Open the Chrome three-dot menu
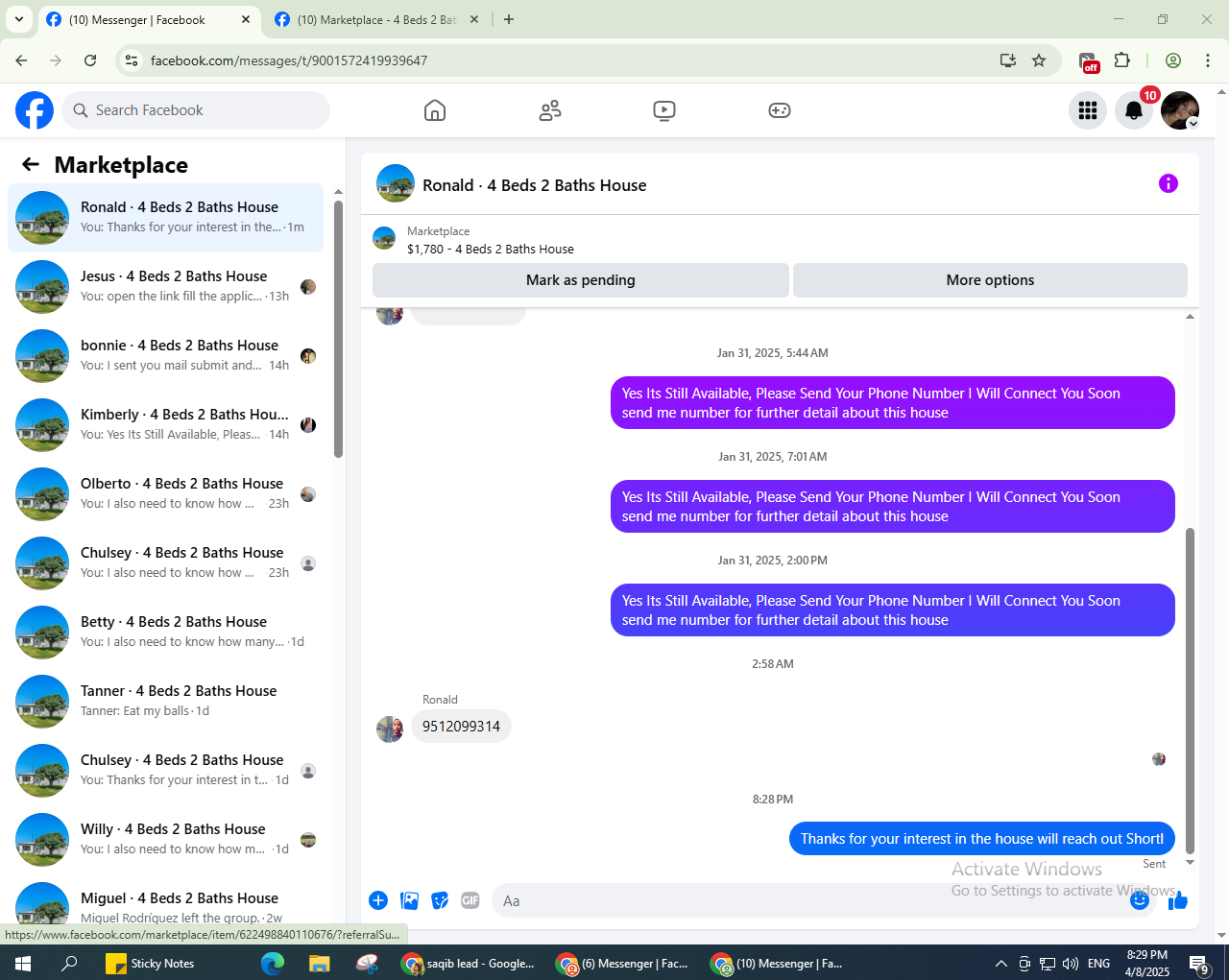This screenshot has height=980, width=1229. pos(1208,60)
